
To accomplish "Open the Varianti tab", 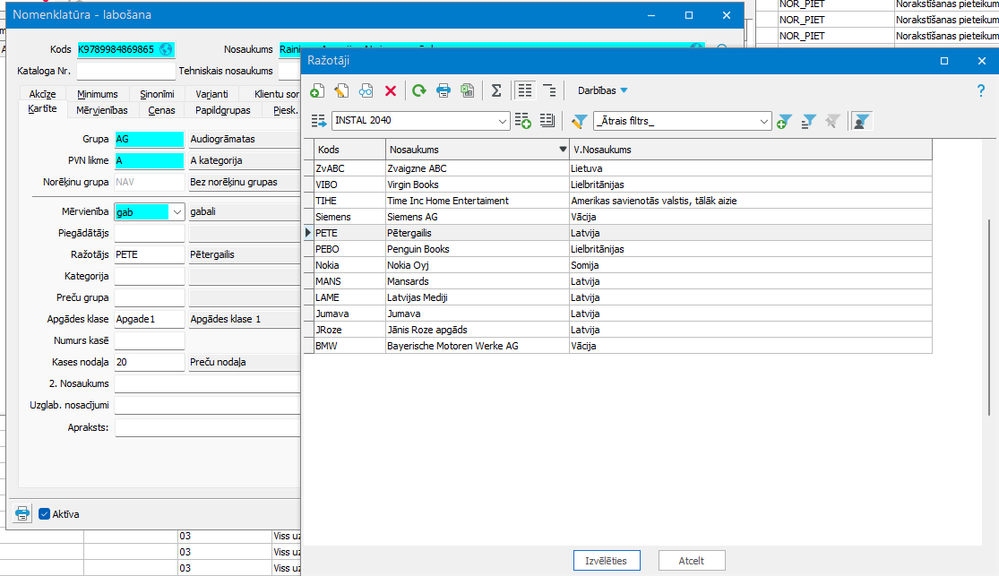I will click(212, 94).
